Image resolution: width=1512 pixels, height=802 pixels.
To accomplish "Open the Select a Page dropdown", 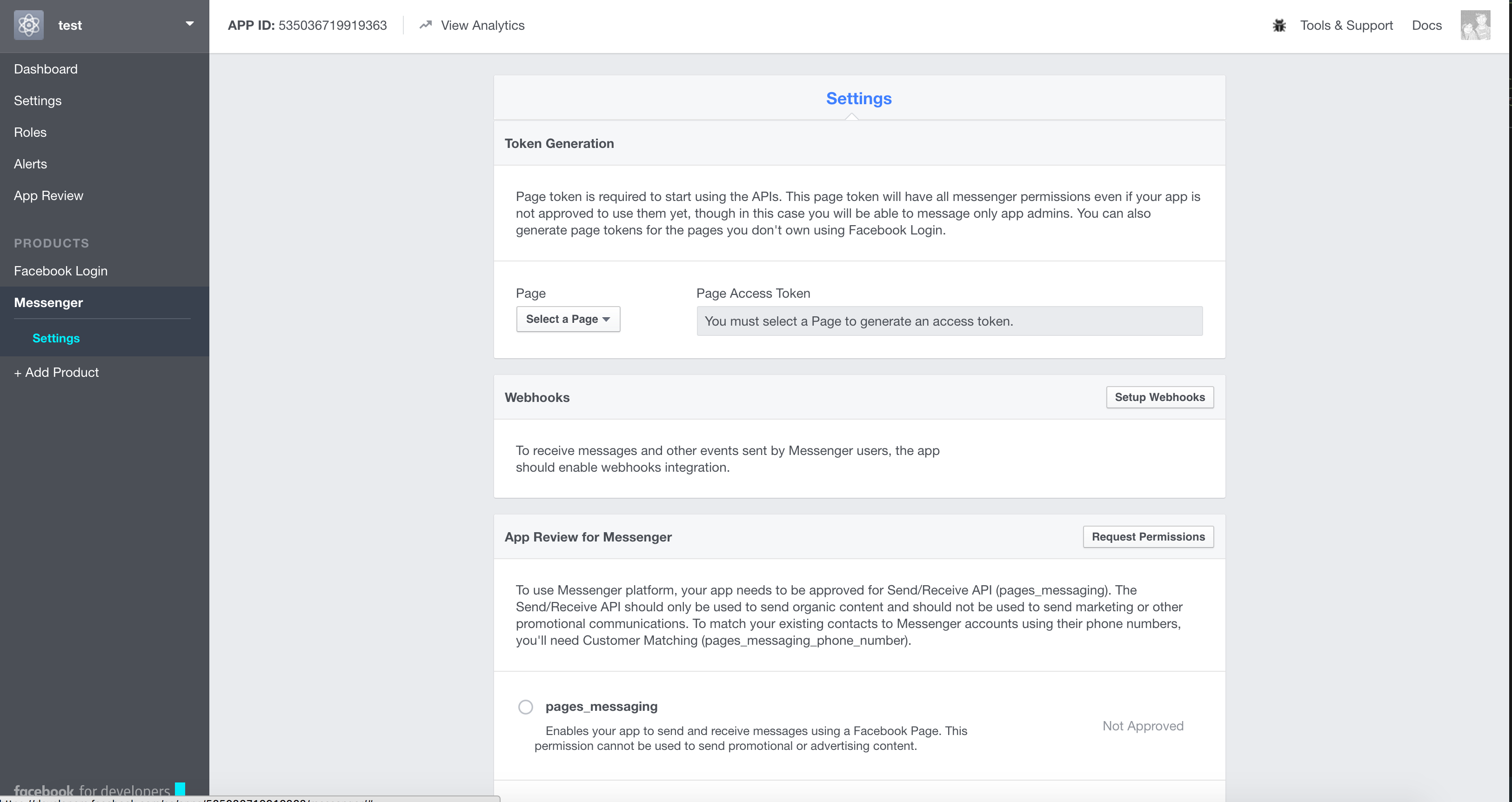I will coord(568,319).
